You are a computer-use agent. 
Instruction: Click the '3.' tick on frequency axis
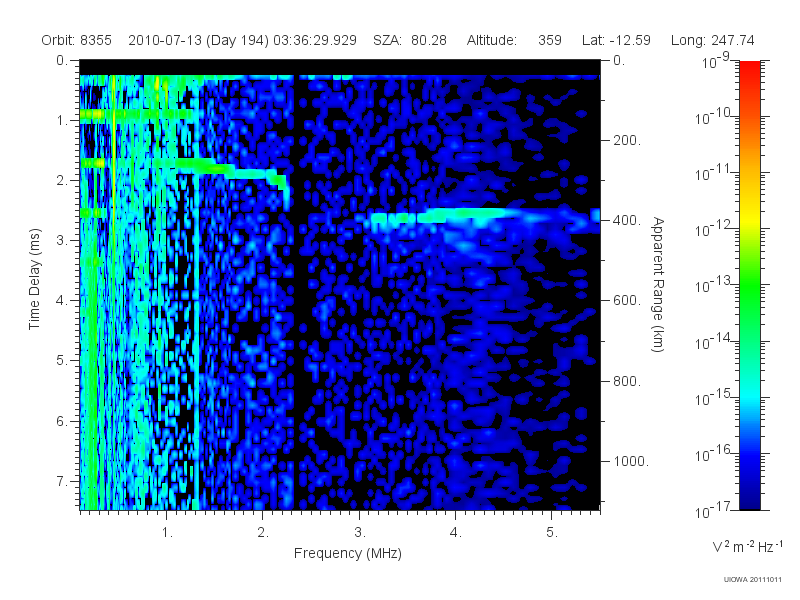(360, 533)
